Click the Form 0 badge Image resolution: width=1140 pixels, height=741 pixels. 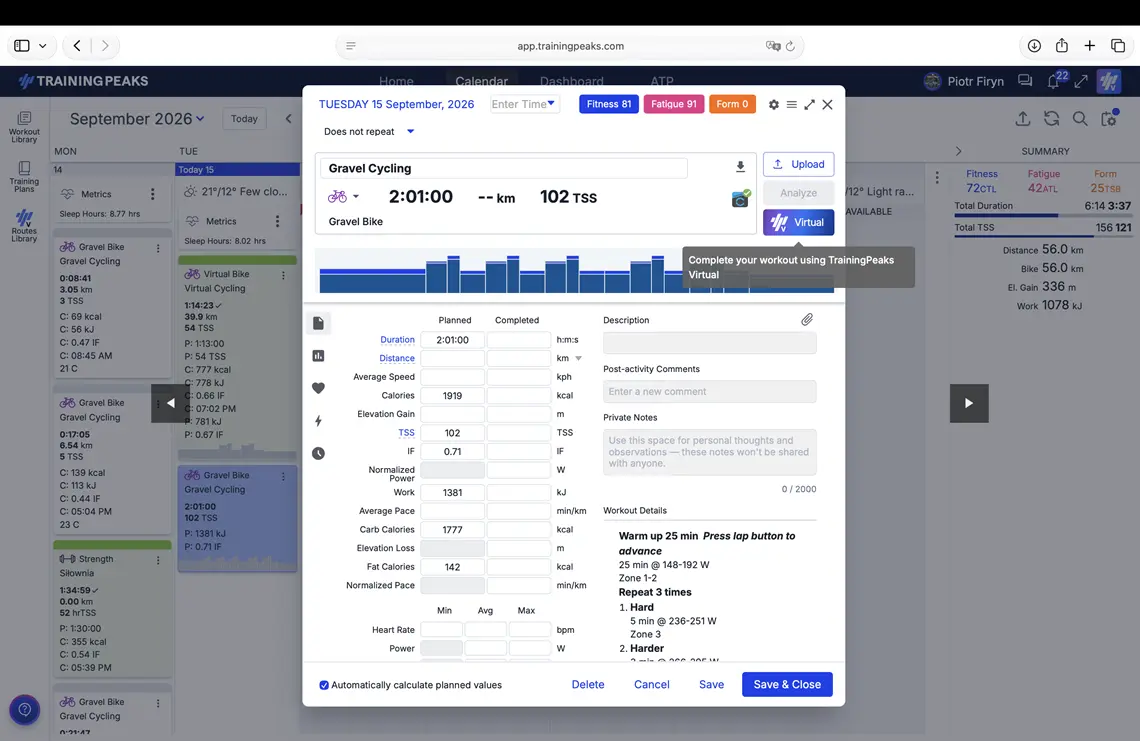(x=731, y=104)
